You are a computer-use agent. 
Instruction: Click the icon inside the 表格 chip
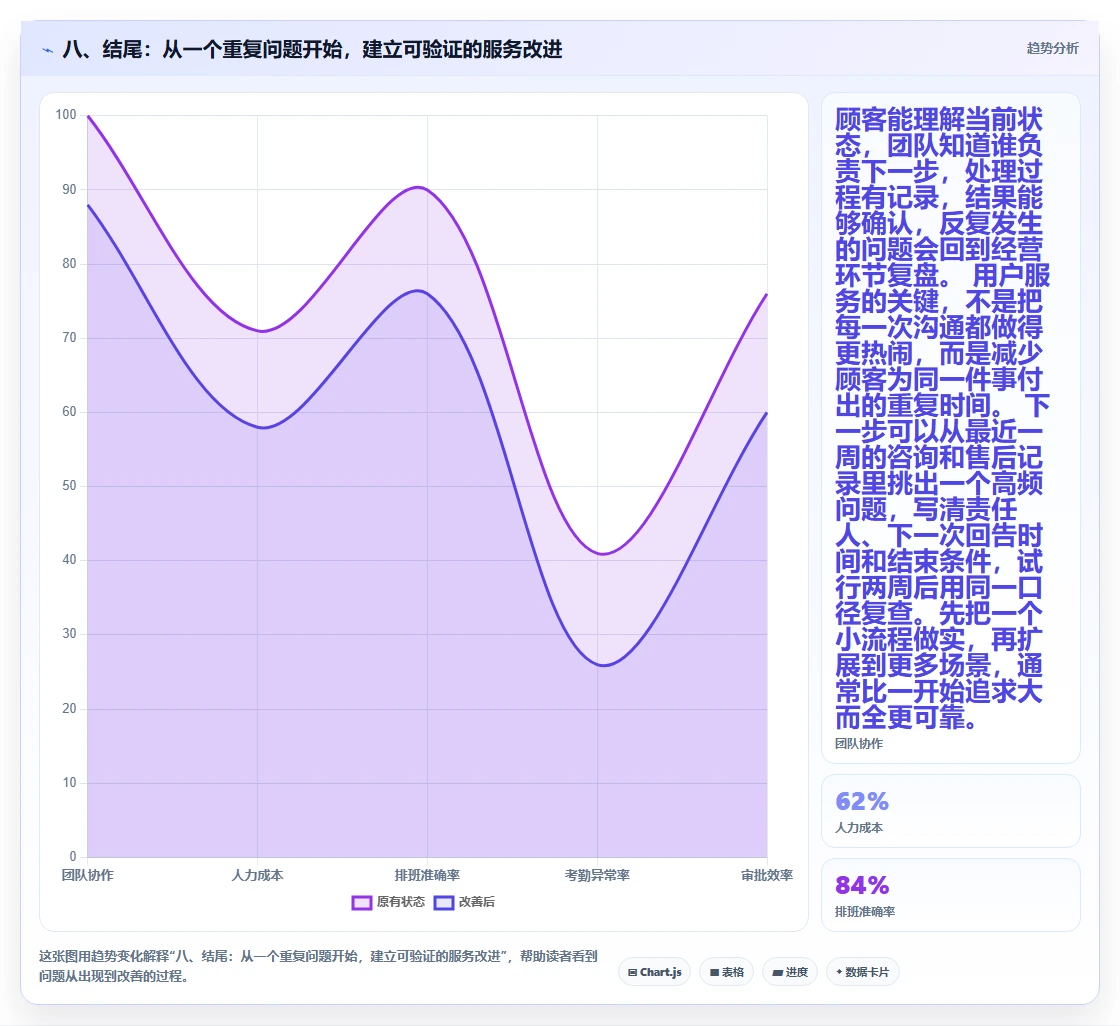point(714,972)
